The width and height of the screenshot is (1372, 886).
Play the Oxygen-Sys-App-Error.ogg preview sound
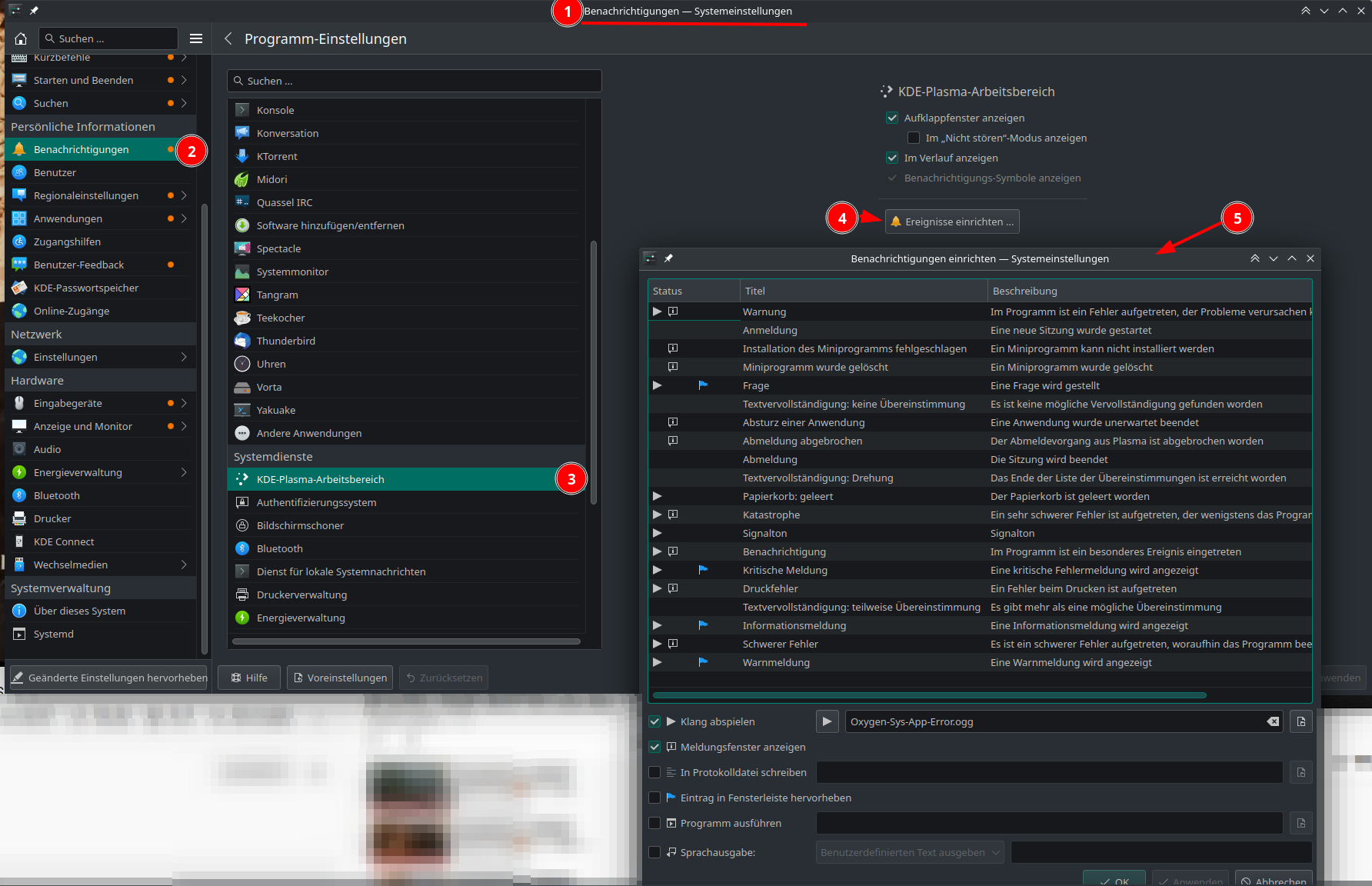[x=827, y=721]
